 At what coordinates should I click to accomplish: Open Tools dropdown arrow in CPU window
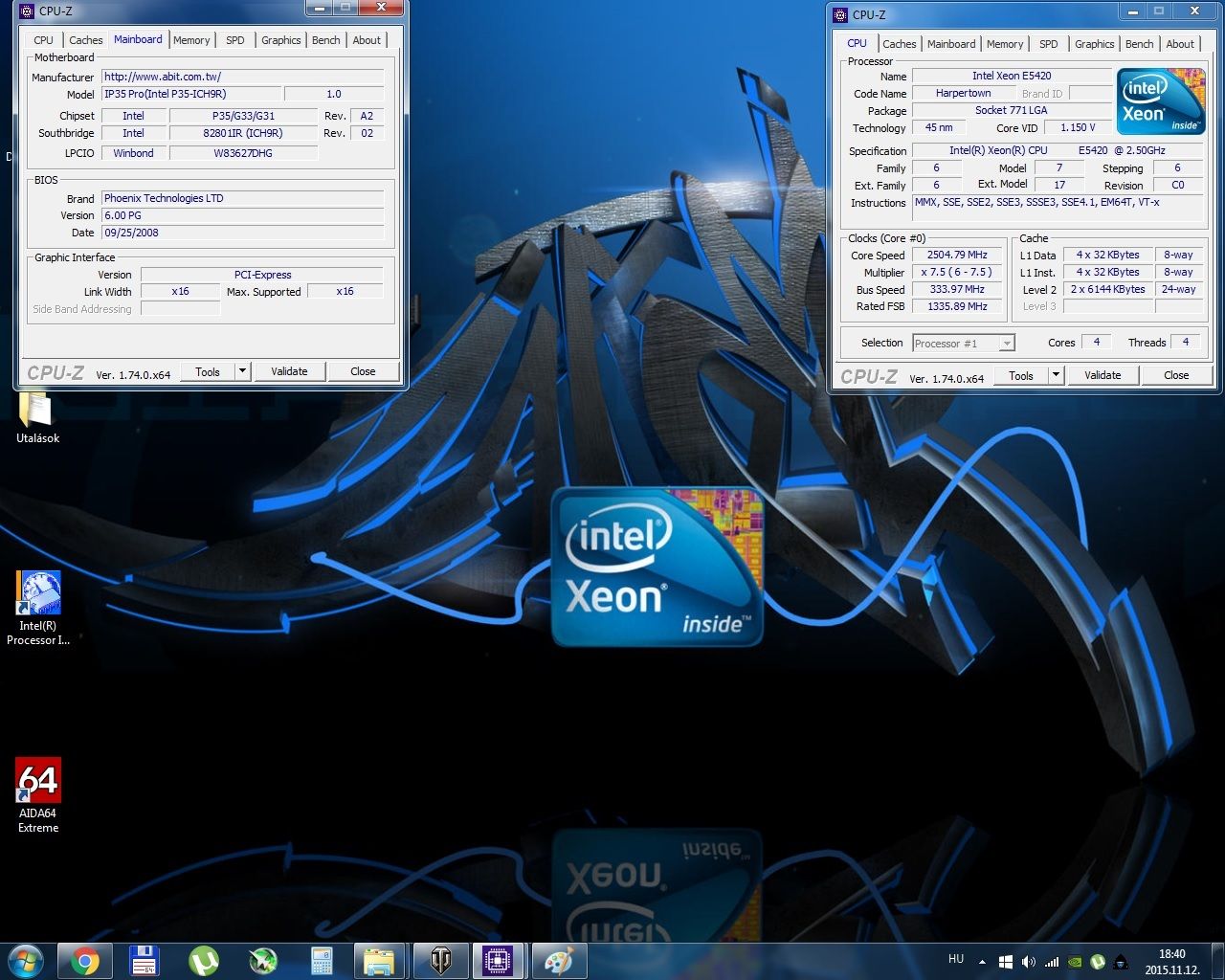[x=1057, y=375]
